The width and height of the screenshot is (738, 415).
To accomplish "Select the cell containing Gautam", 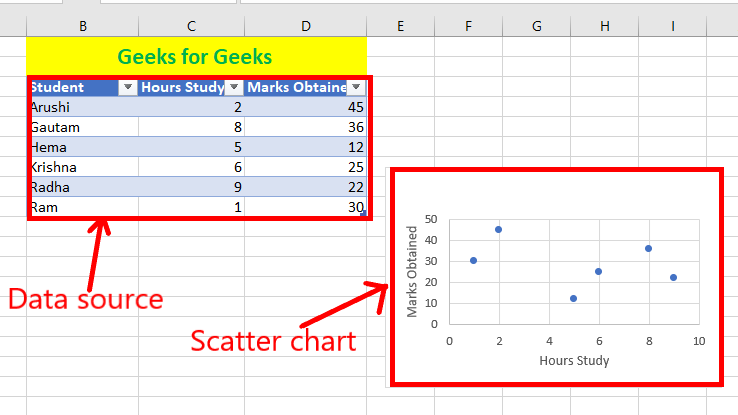I will click(84, 127).
